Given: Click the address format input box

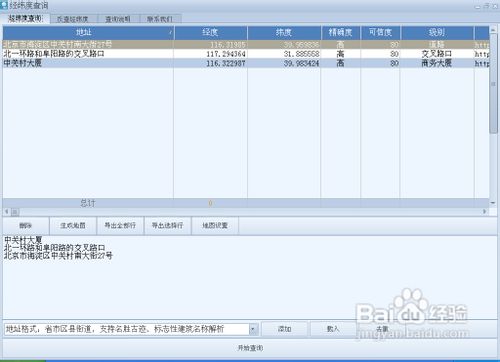Looking at the screenshot, I should (x=127, y=329).
